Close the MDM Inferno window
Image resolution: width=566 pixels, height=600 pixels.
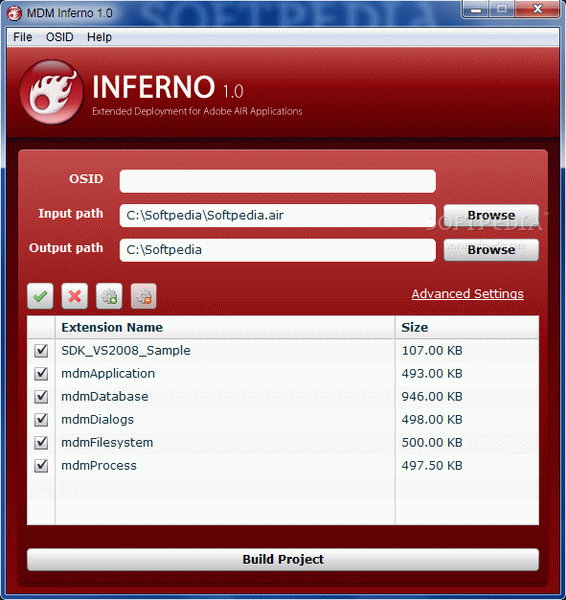537,9
